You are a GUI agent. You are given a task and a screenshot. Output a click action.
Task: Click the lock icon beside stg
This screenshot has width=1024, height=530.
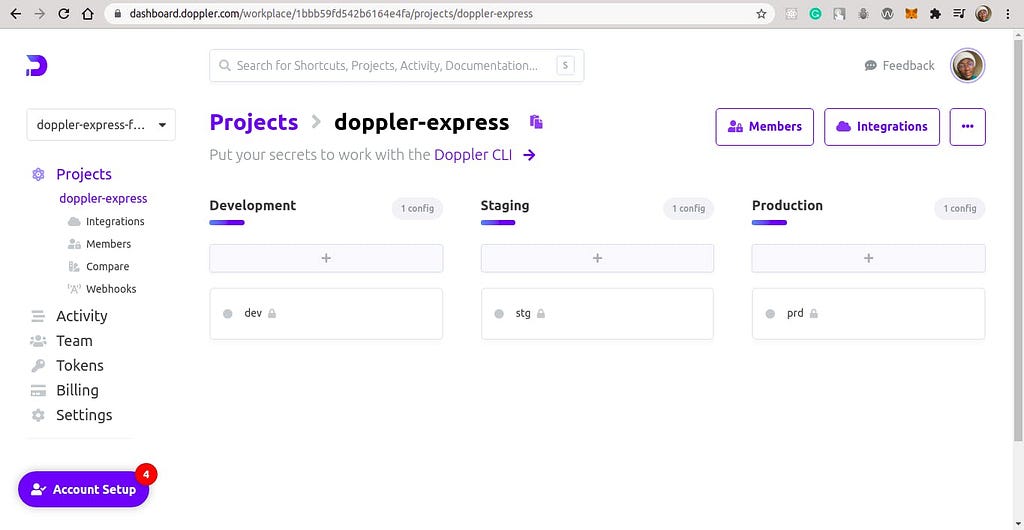point(541,313)
